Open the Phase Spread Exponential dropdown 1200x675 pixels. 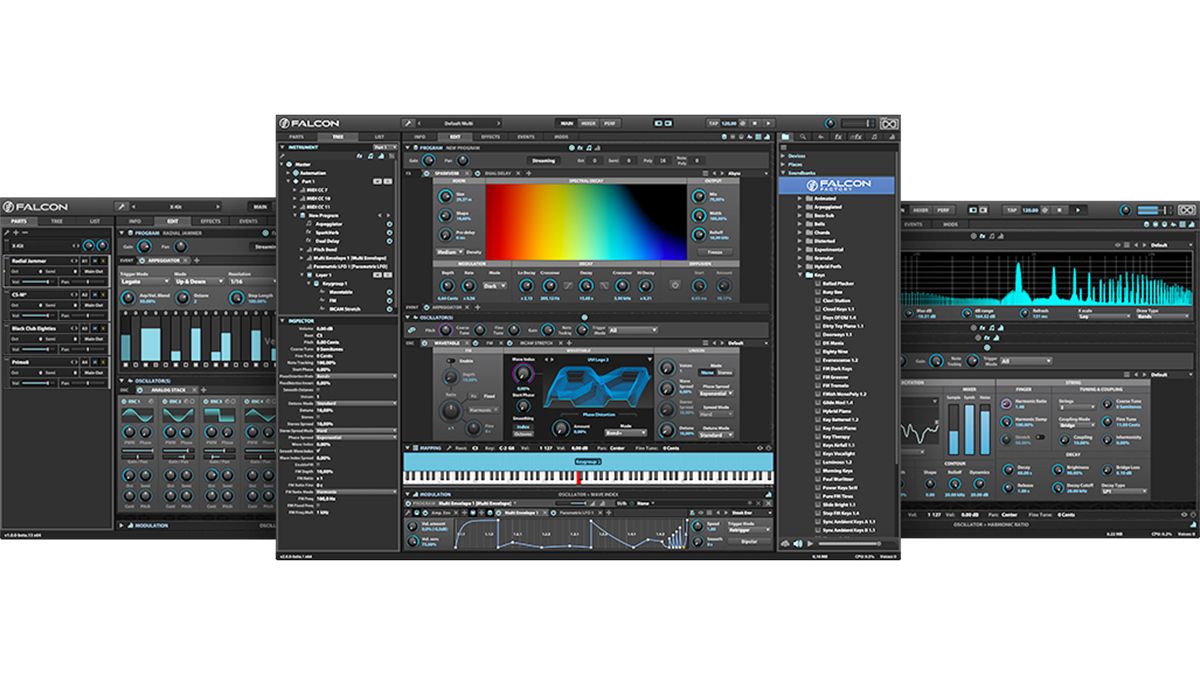(714, 394)
